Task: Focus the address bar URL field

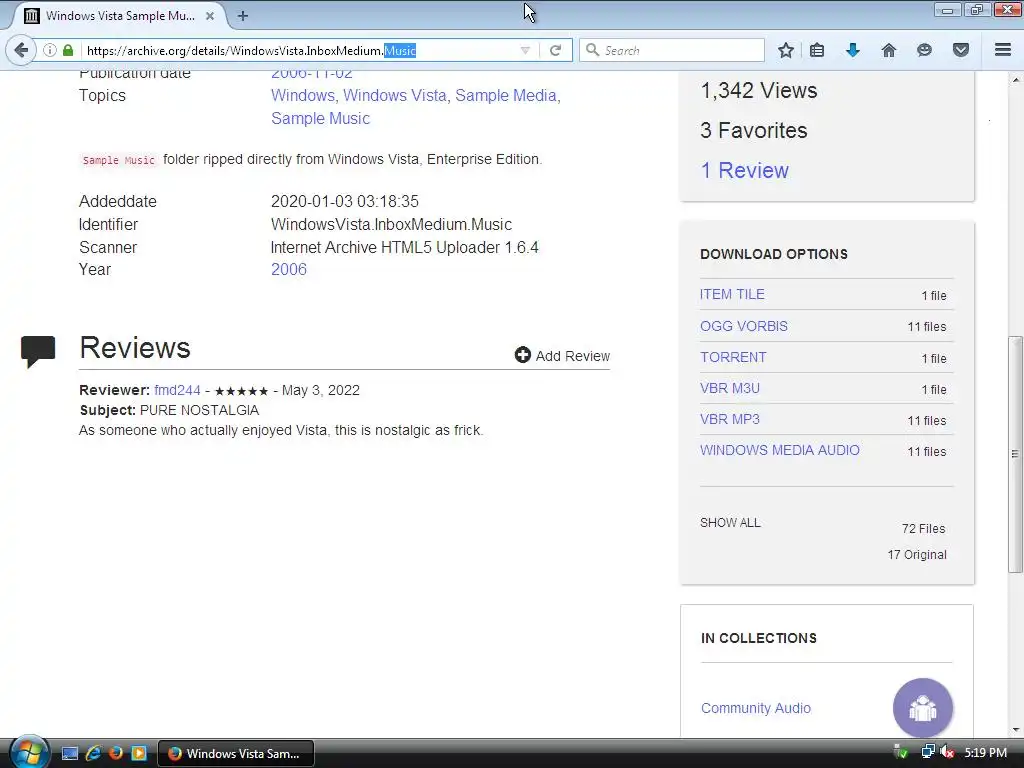Action: click(300, 50)
